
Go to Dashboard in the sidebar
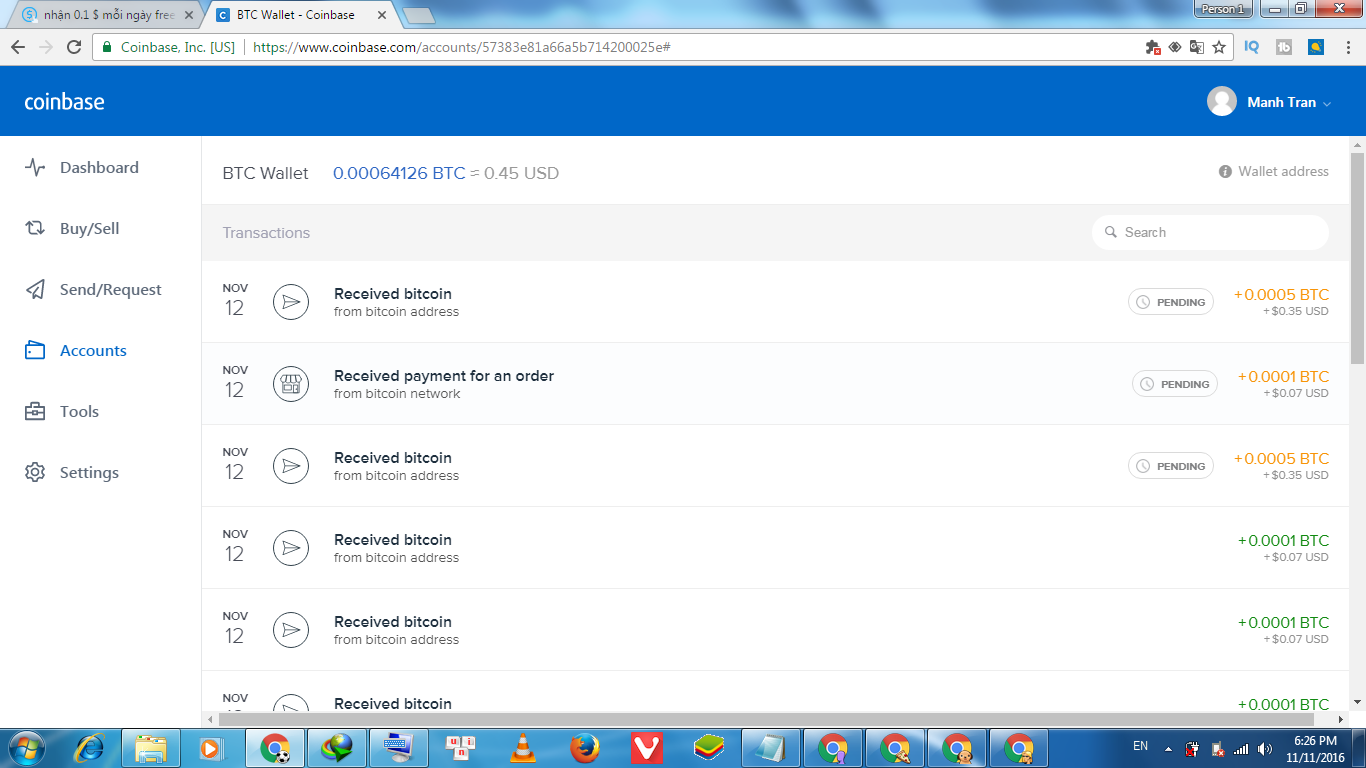click(x=99, y=168)
